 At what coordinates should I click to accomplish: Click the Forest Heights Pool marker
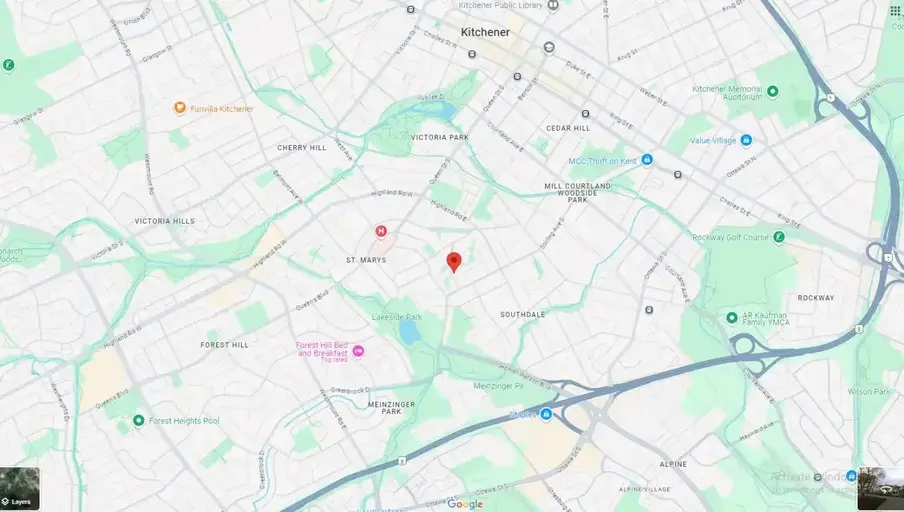click(138, 420)
